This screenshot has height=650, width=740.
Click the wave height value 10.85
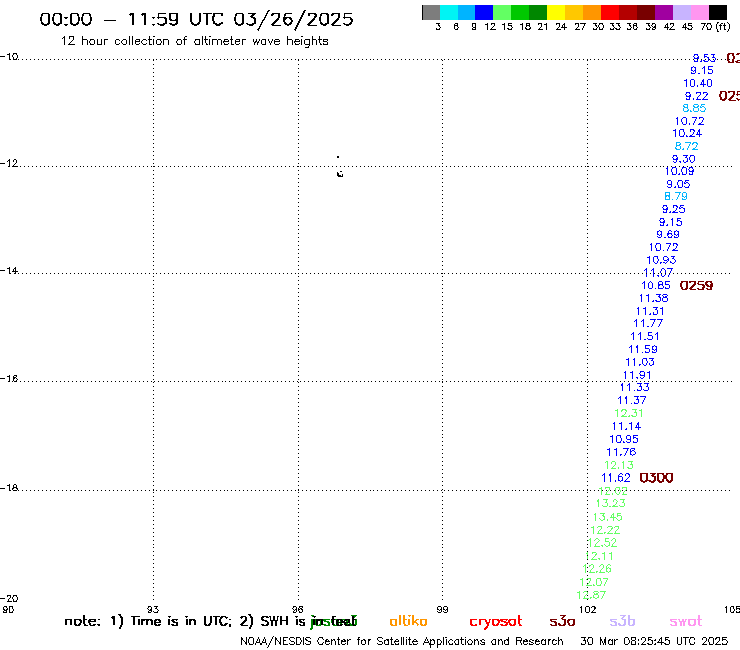[656, 285]
